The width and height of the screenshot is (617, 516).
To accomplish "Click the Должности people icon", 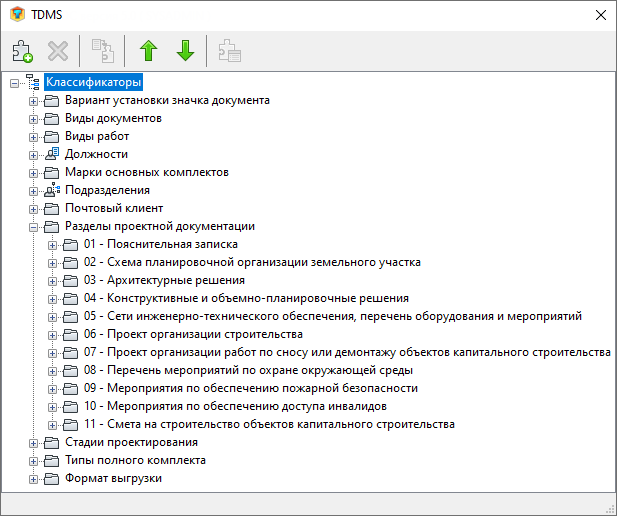I will coord(52,154).
